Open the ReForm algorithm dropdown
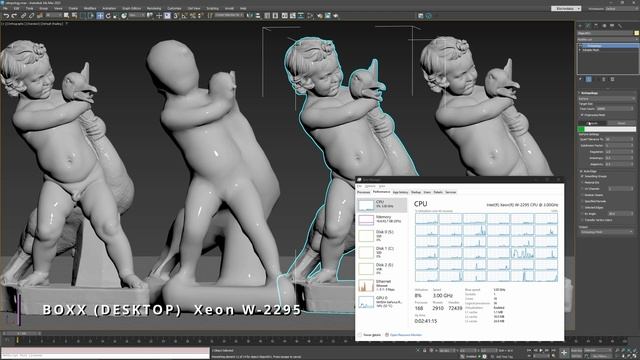This screenshot has width=640, height=360. tap(607, 98)
